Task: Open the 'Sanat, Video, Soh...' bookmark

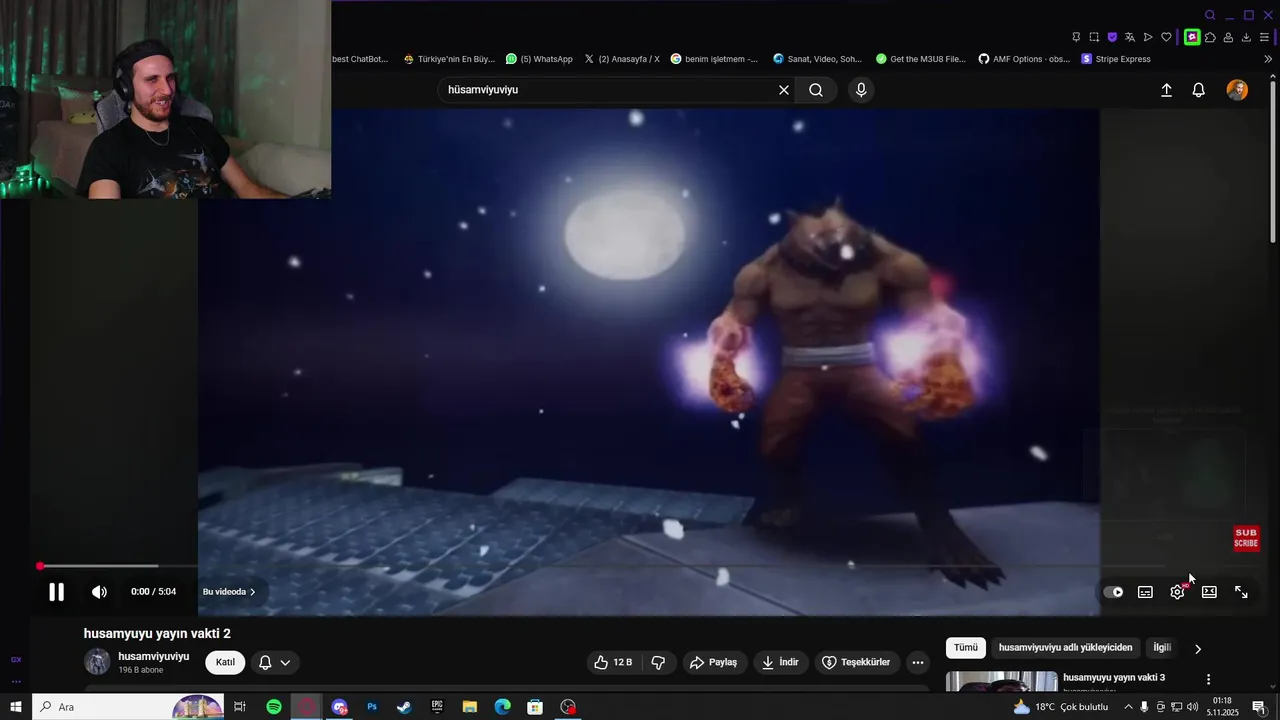Action: [x=817, y=59]
